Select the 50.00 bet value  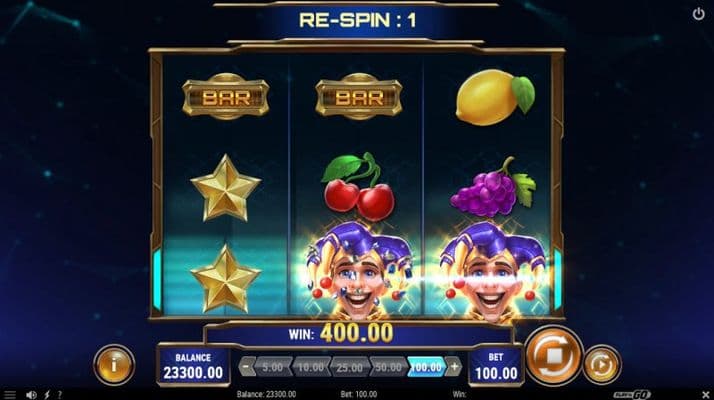tap(388, 367)
